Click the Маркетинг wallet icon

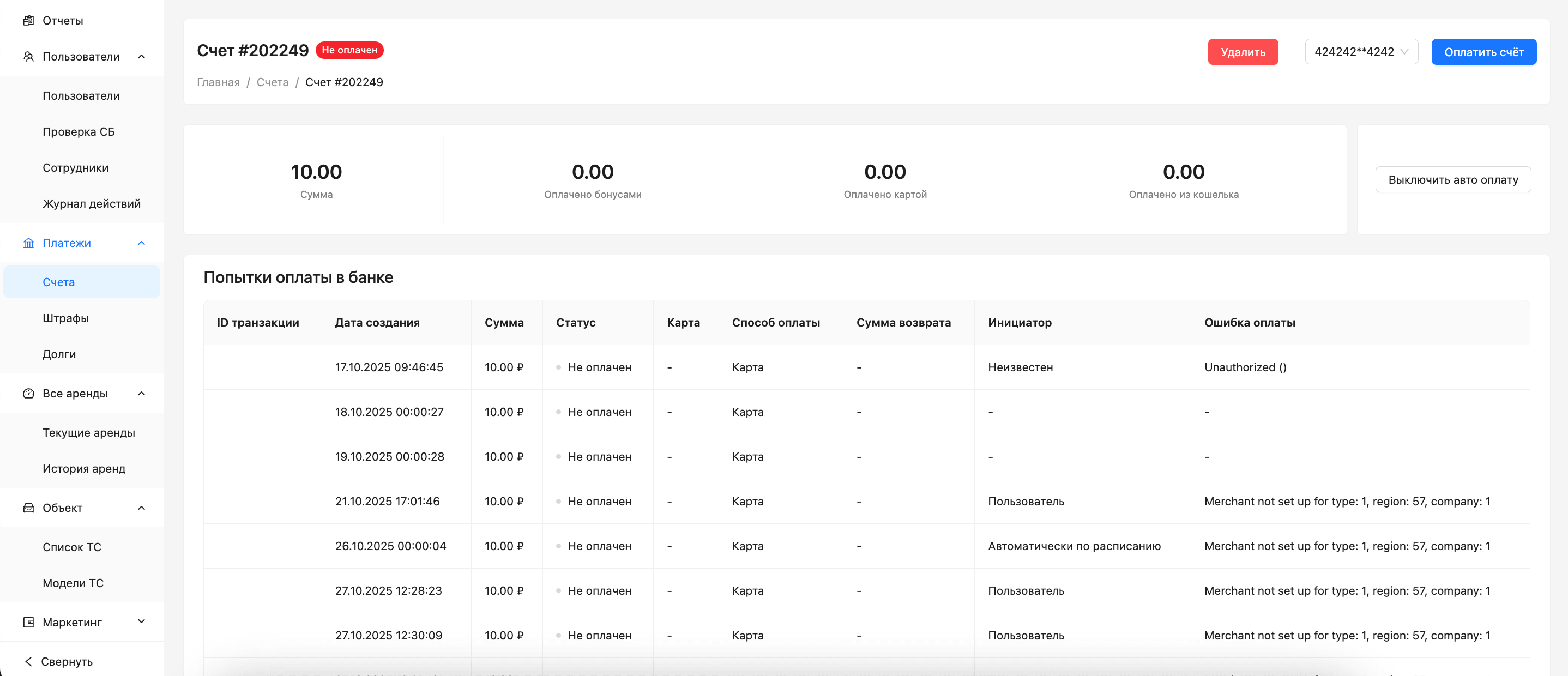pyautogui.click(x=28, y=623)
